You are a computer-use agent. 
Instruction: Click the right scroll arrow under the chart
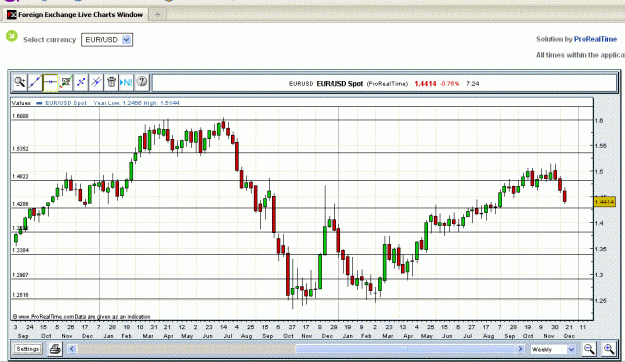click(520, 349)
